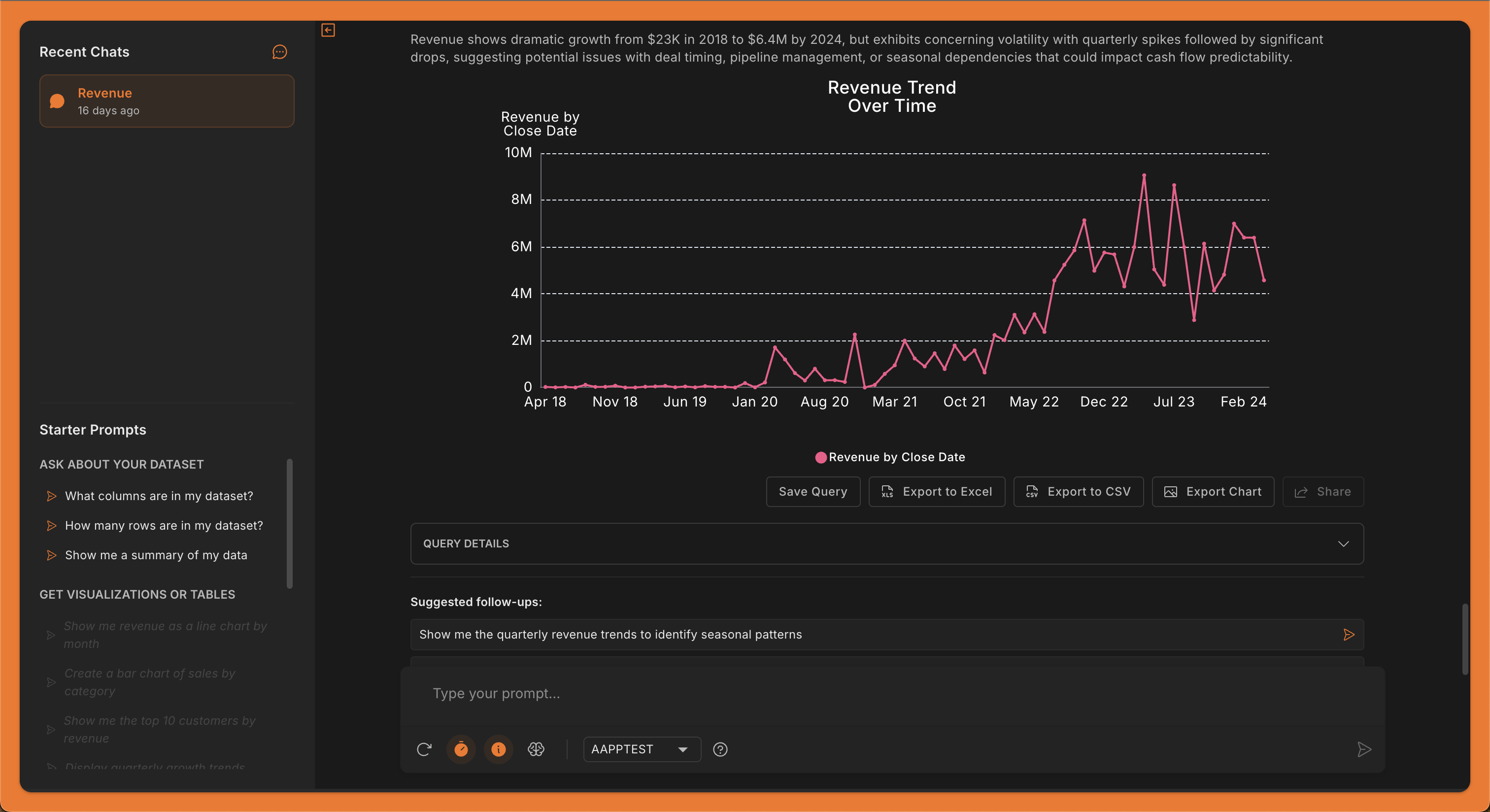The height and width of the screenshot is (812, 1490).
Task: Toggle the orange info button
Action: click(x=498, y=749)
